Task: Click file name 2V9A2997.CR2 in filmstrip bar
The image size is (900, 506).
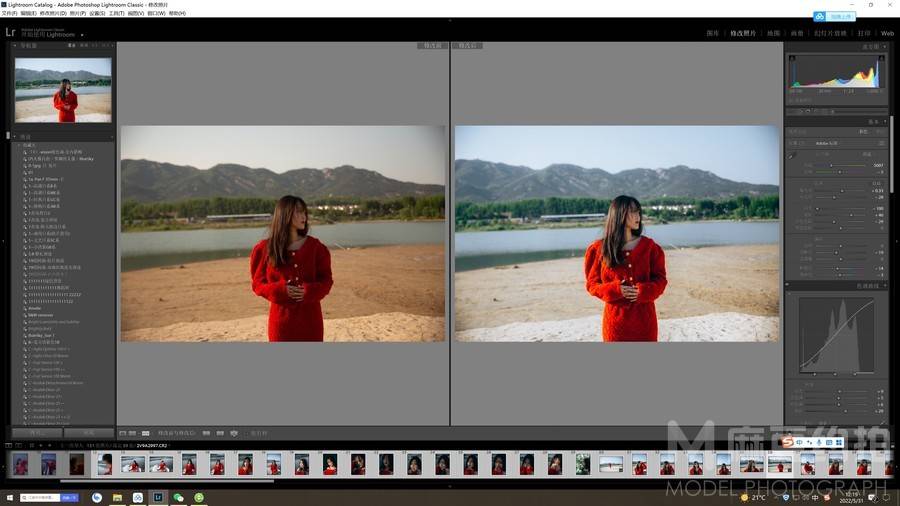Action: point(152,445)
